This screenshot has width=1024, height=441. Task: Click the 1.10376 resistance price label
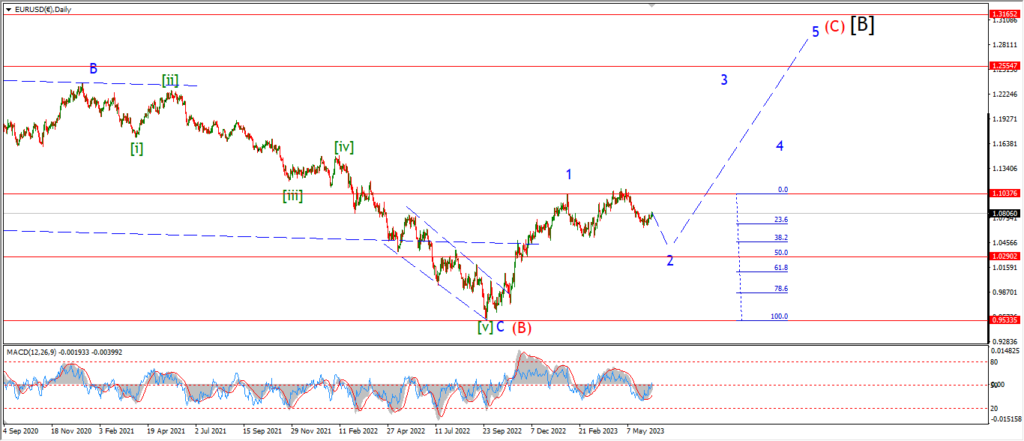point(1004,193)
